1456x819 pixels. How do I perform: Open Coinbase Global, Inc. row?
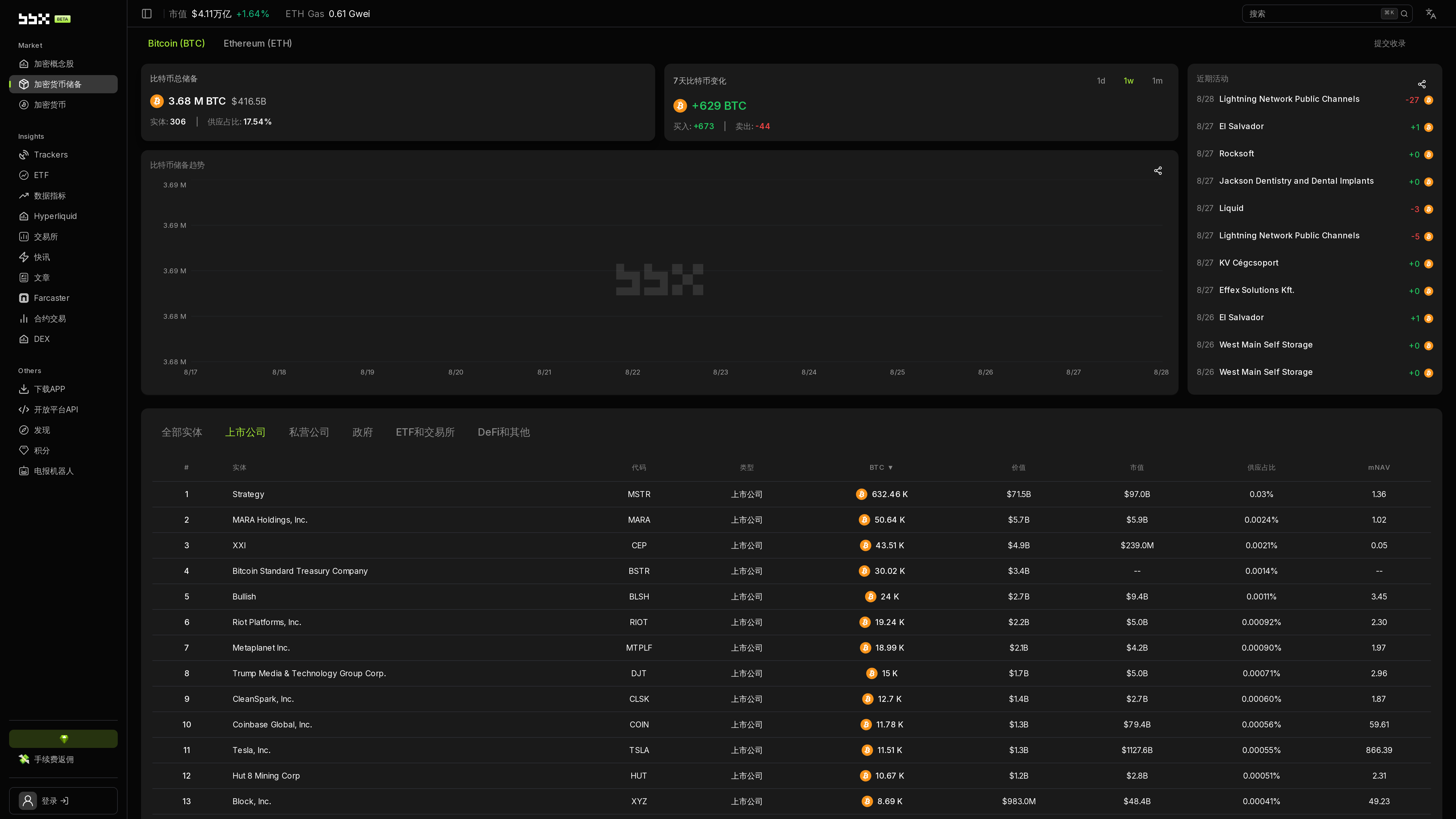(x=791, y=725)
